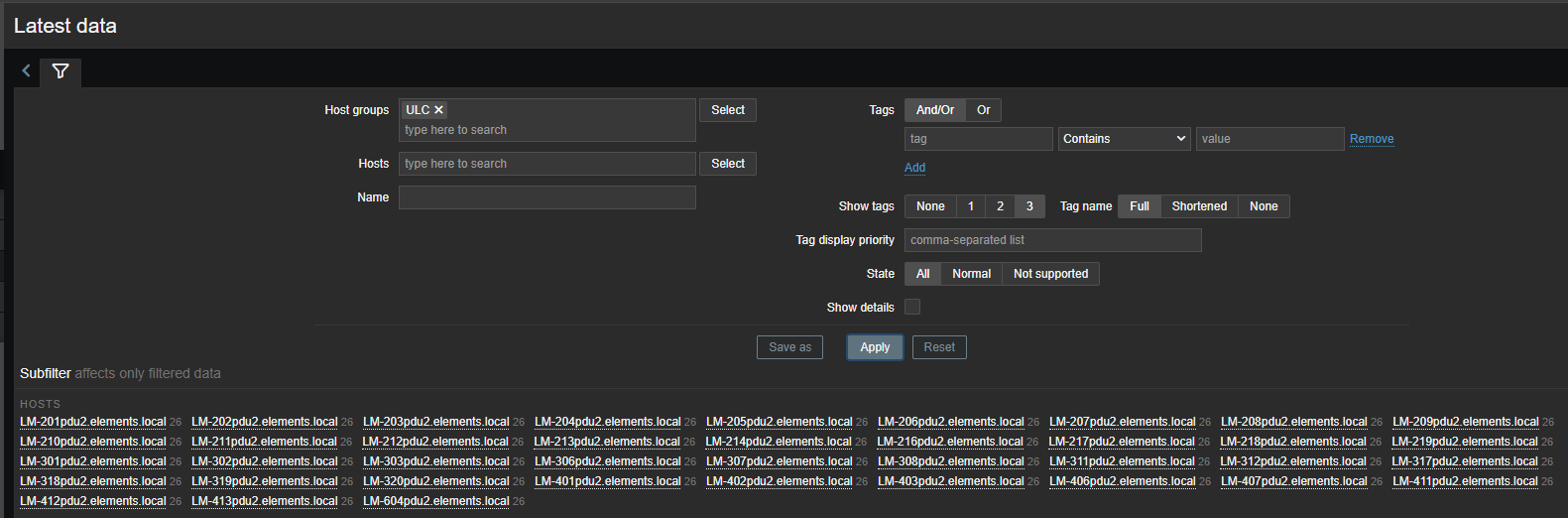Filter by host LM-201pdu2.elements.local

93,422
